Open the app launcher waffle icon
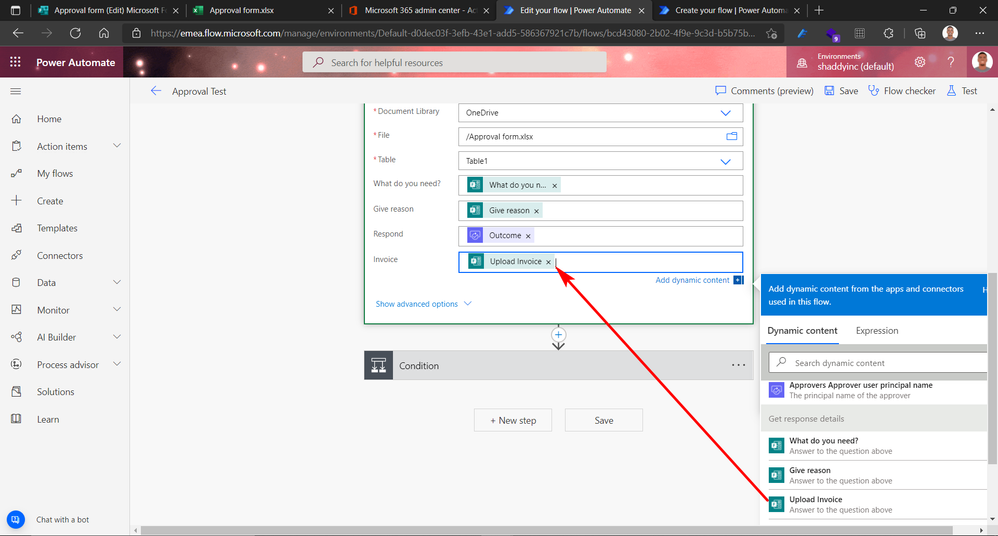The height and width of the screenshot is (536, 998). pos(15,62)
